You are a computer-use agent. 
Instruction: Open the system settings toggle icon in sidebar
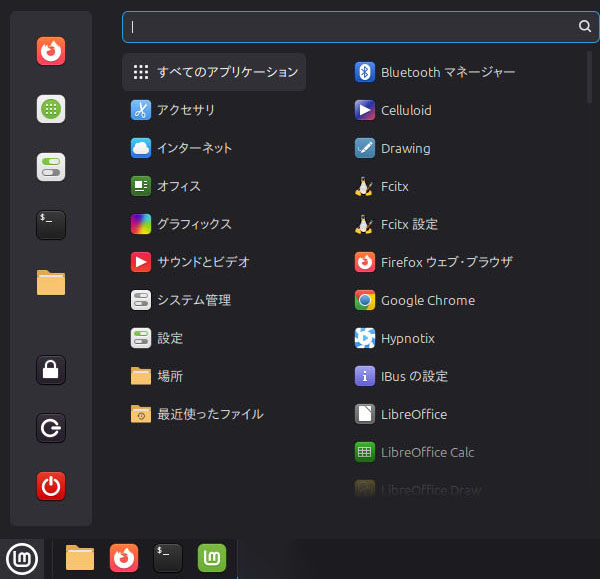click(51, 167)
